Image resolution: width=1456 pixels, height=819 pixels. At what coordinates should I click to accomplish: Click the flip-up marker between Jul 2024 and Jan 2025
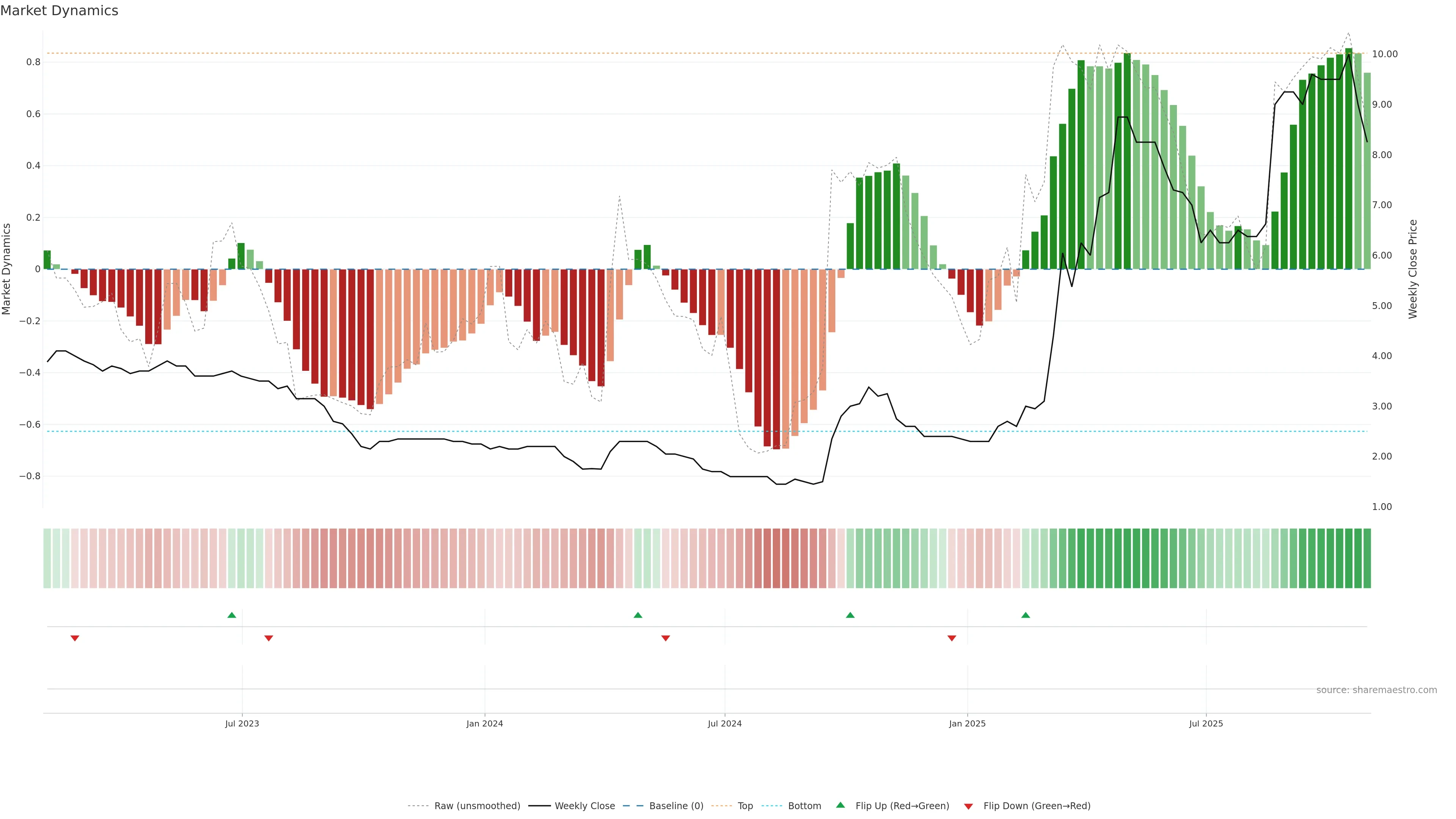pyautogui.click(x=850, y=615)
